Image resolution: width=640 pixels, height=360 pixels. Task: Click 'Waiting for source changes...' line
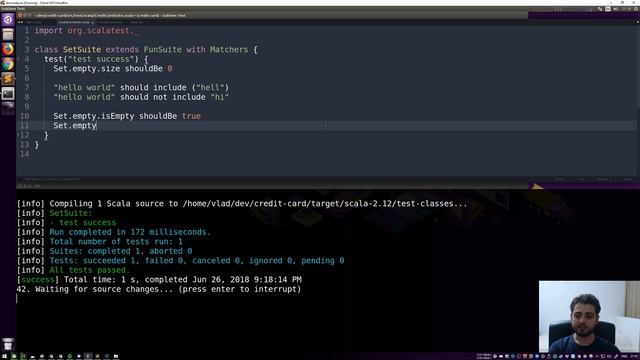[x=158, y=289]
